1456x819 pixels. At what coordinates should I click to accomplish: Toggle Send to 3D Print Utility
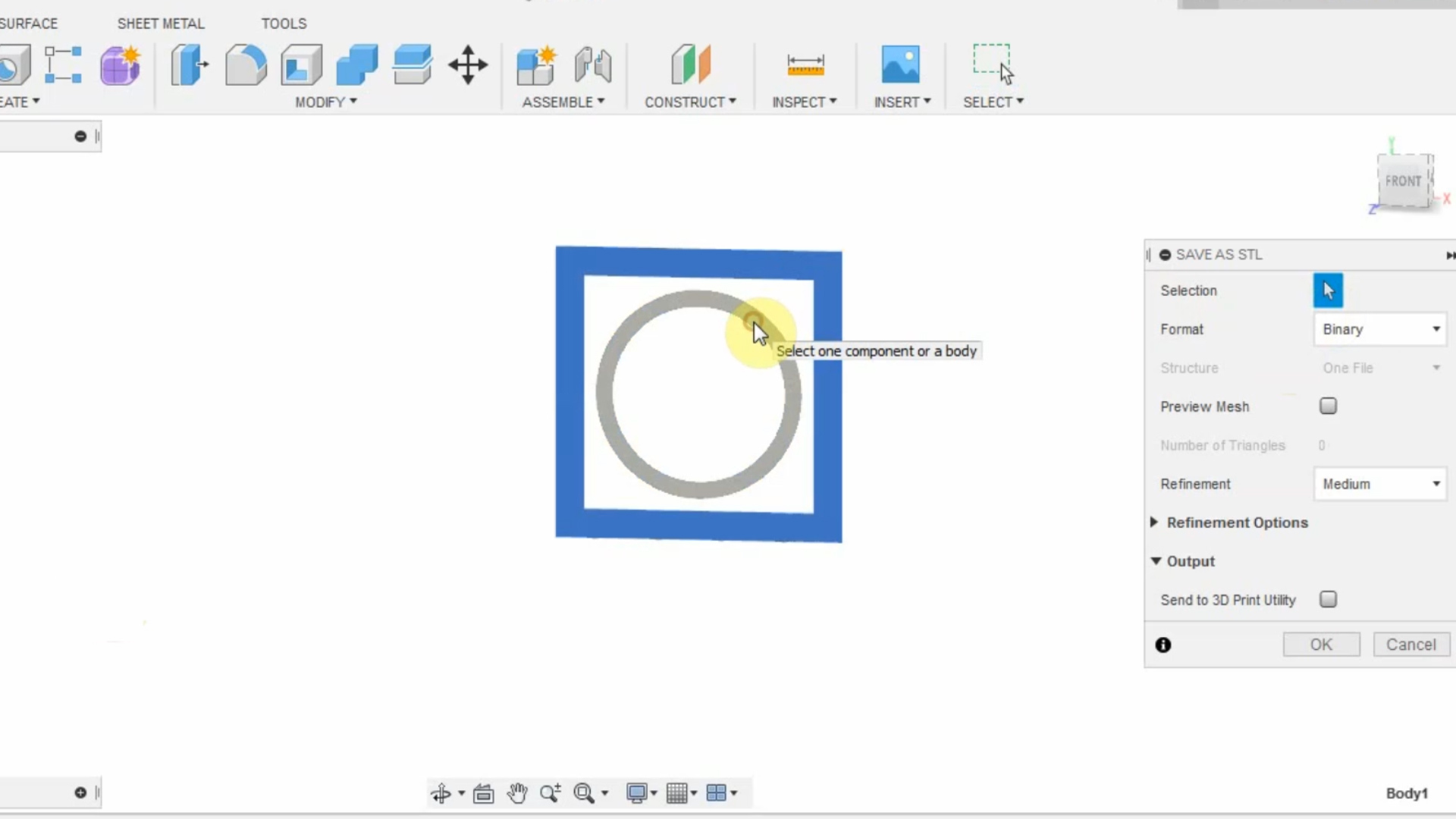tap(1328, 599)
